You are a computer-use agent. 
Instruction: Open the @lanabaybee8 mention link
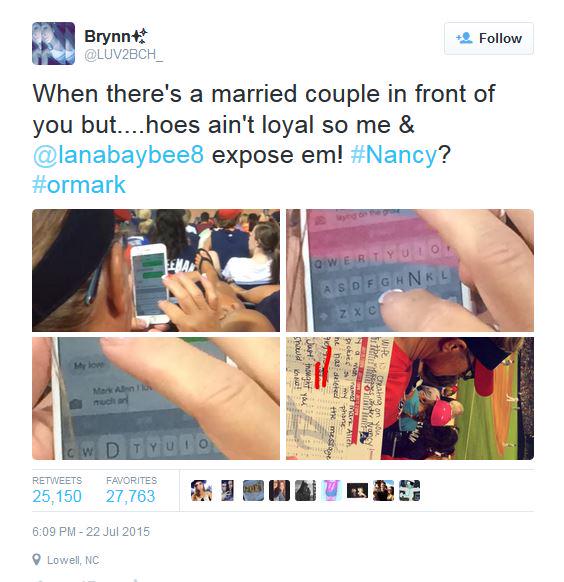[x=118, y=154]
